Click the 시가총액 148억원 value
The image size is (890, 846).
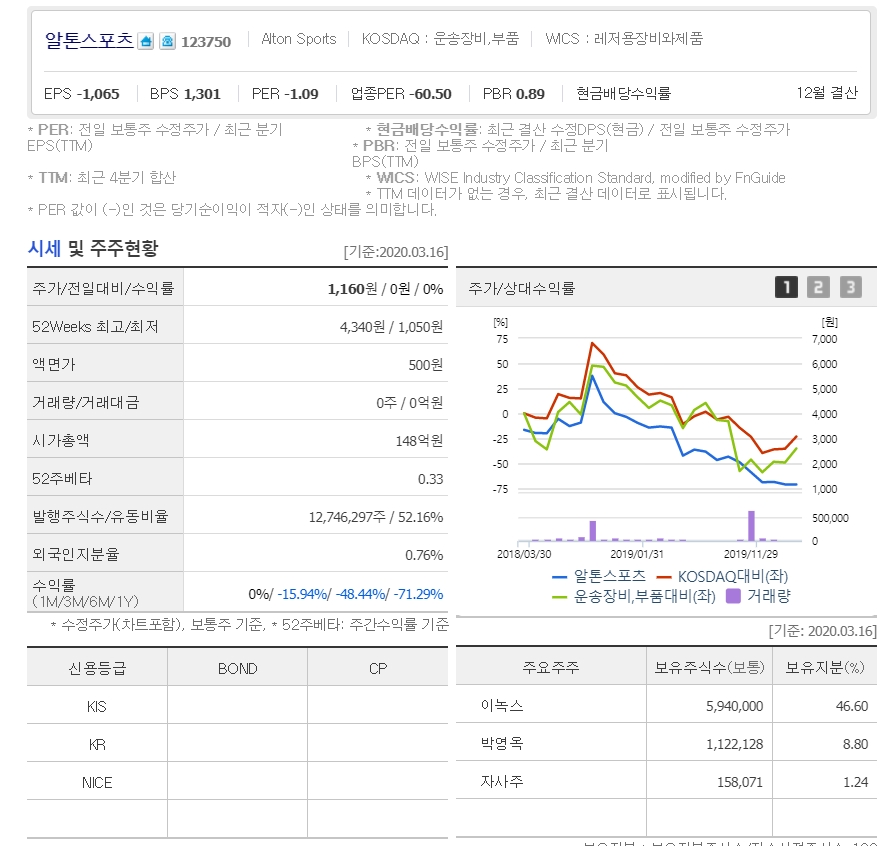point(419,441)
